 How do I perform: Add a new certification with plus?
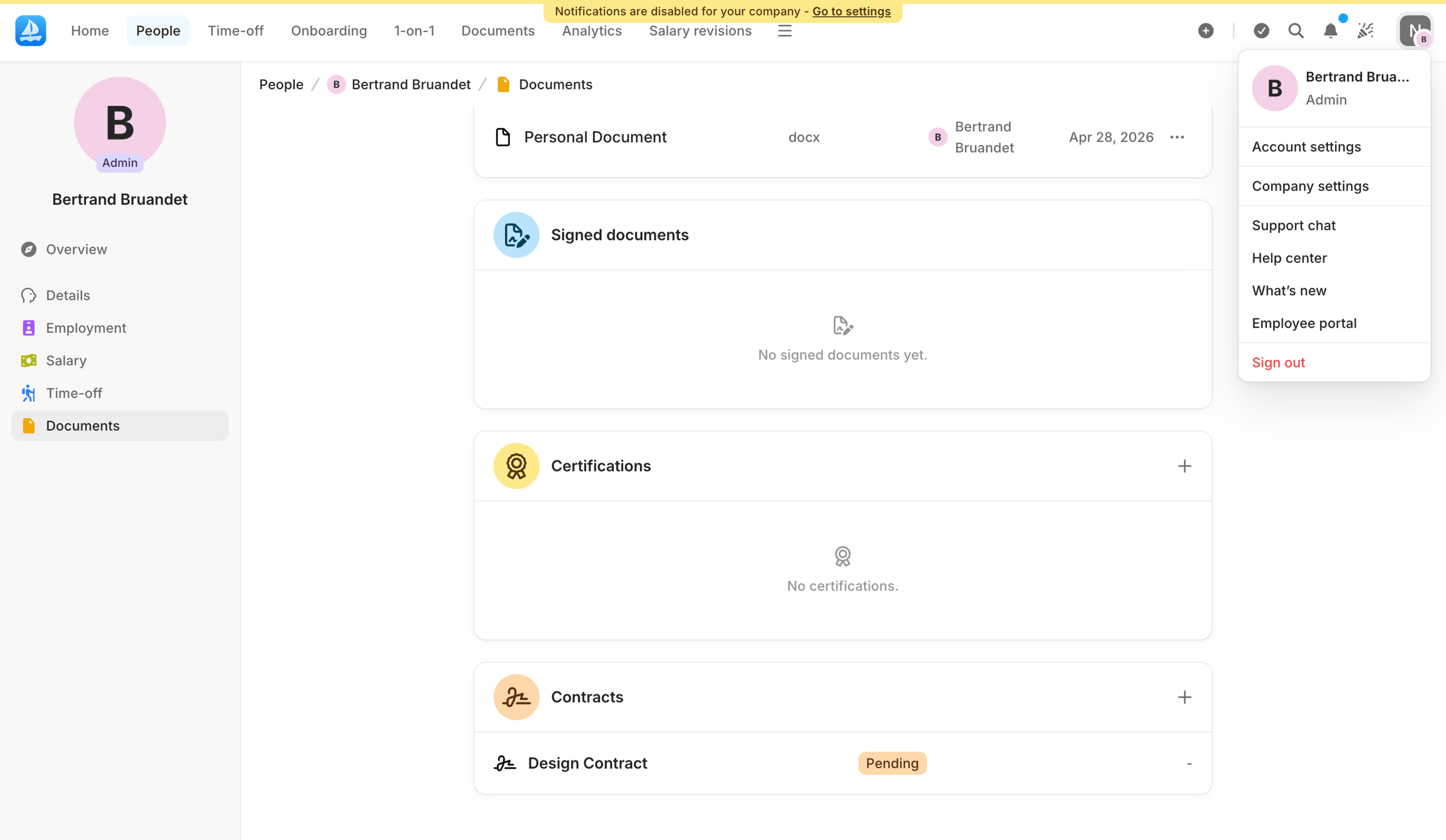(x=1185, y=466)
